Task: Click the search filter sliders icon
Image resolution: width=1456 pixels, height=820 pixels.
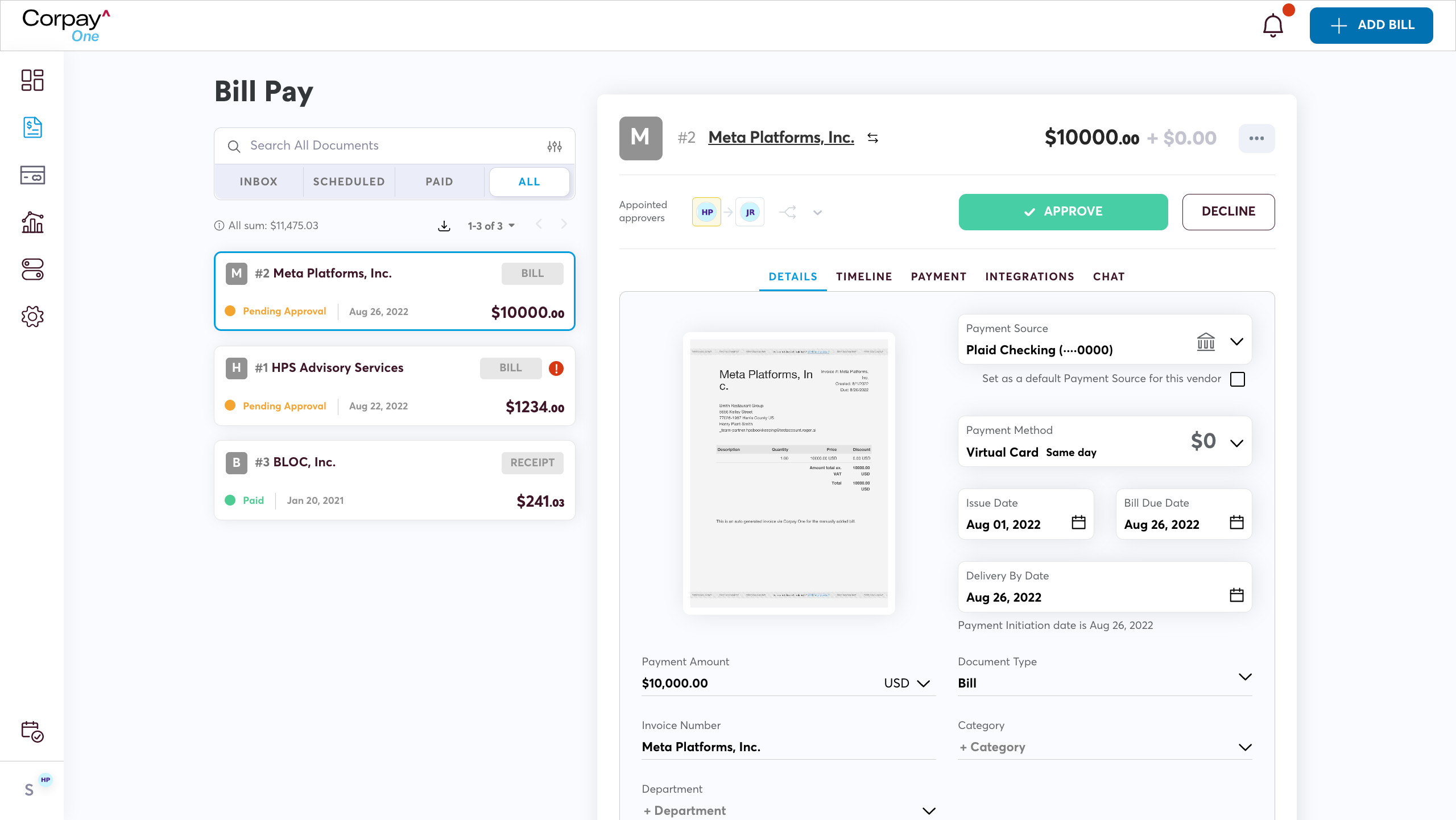Action: point(555,146)
